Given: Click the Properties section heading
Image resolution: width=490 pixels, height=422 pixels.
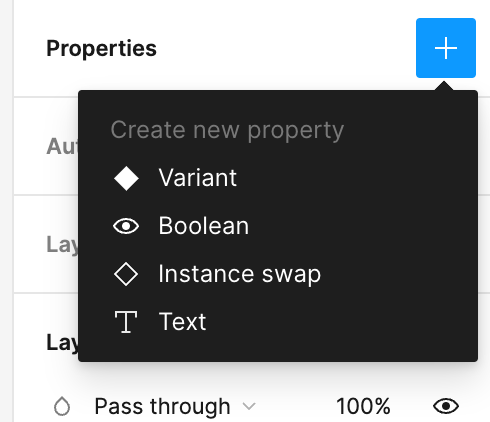Looking at the screenshot, I should tap(101, 49).
